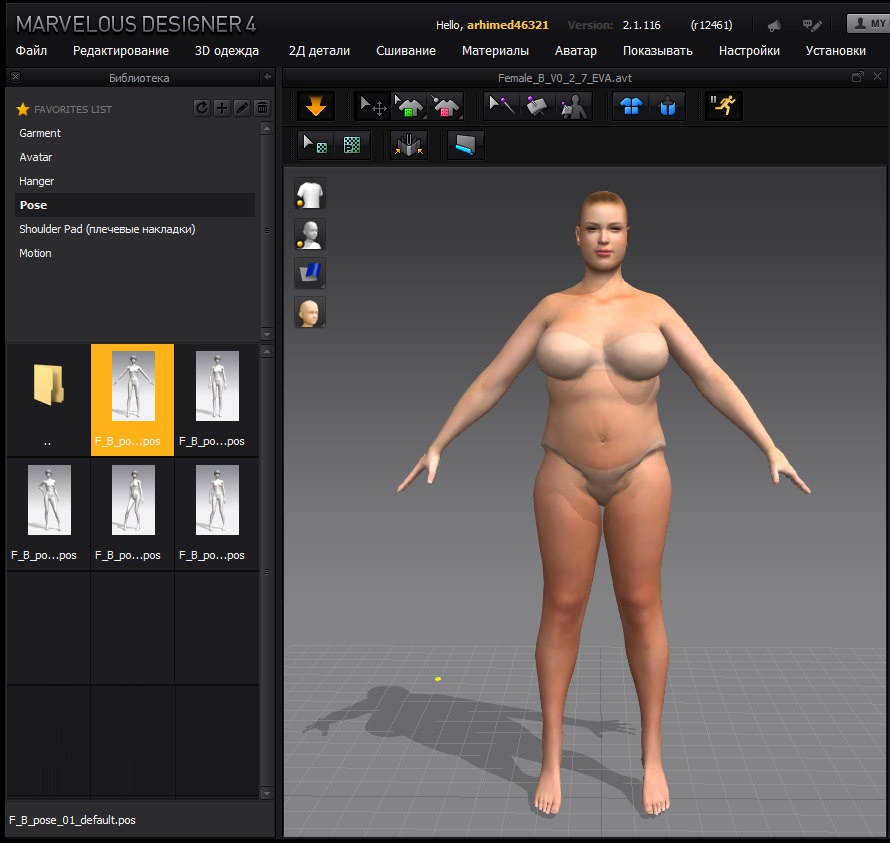Toggle garment display with white T-shirt icon
The image size is (890, 843).
tap(310, 194)
